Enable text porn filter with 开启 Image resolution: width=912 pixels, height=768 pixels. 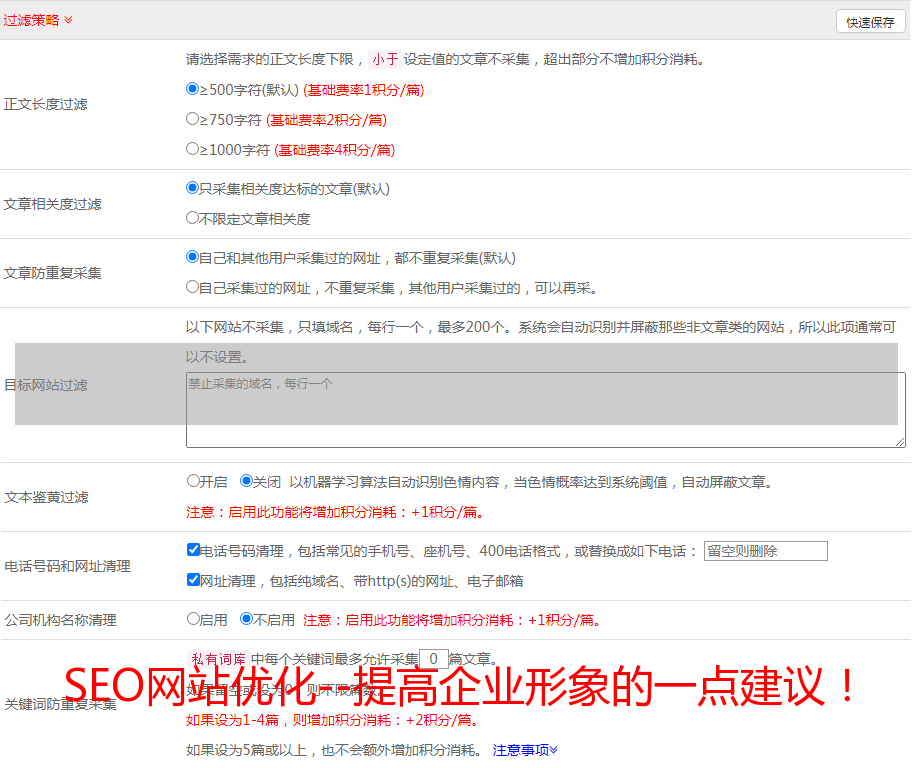pyautogui.click(x=194, y=481)
